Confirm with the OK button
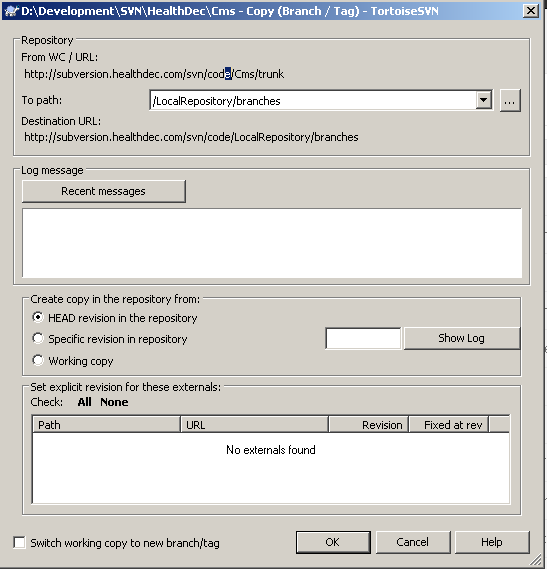This screenshot has height=569, width=547. coord(333,542)
